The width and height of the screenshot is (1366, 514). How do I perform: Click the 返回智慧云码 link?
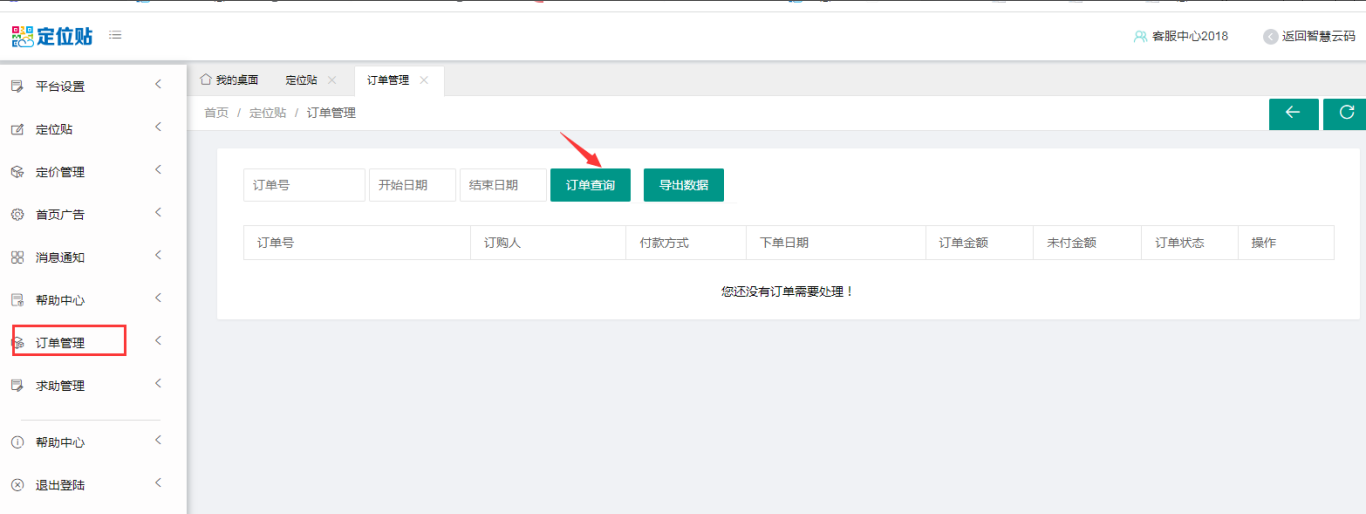pos(1310,36)
